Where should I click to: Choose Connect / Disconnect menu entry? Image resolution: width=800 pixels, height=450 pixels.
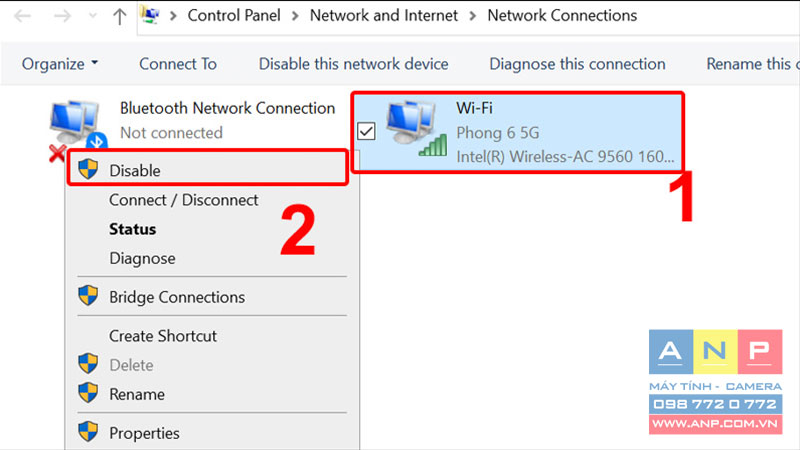click(x=184, y=200)
